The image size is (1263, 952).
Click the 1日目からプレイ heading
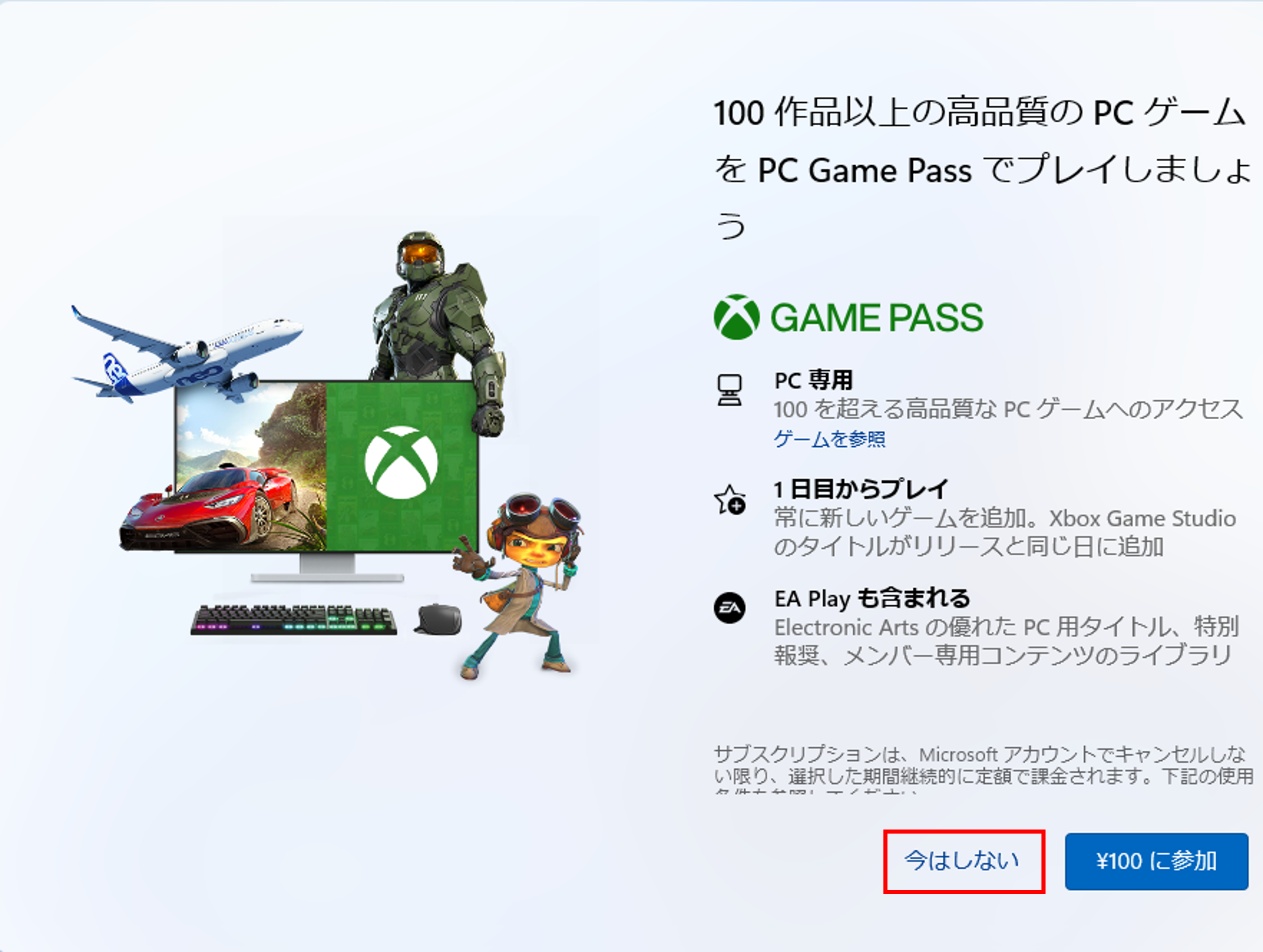pyautogui.click(x=861, y=490)
